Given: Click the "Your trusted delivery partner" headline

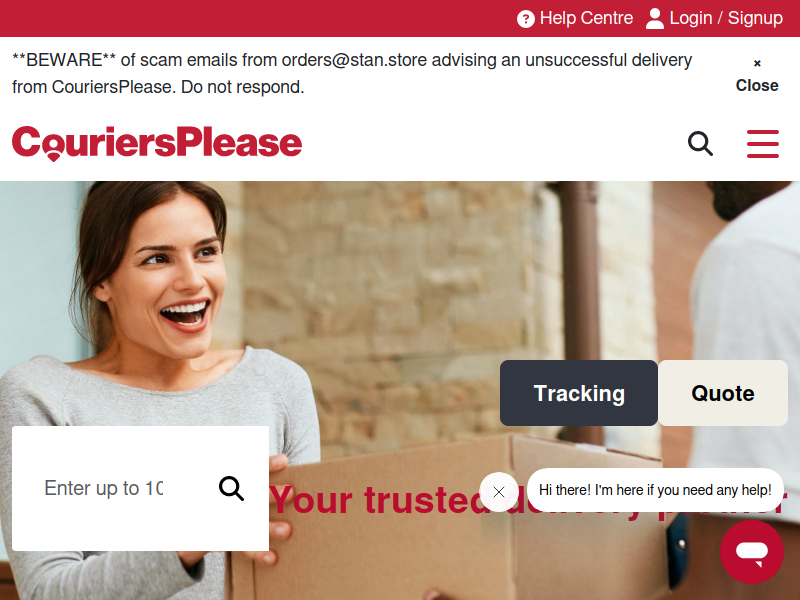Looking at the screenshot, I should (x=527, y=500).
